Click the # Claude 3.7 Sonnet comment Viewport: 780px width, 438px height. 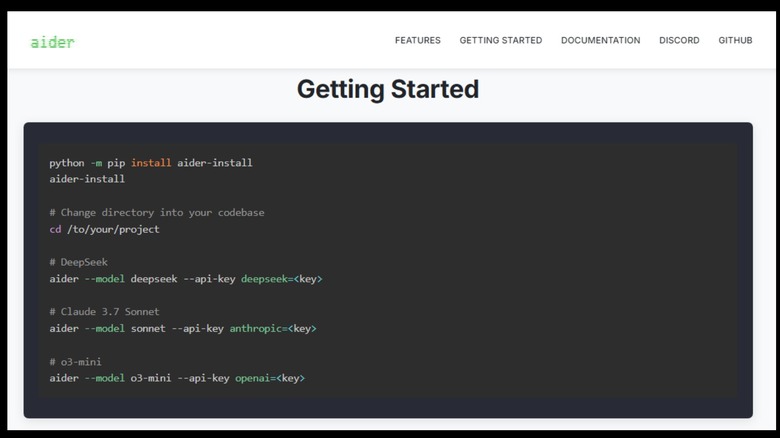click(x=104, y=312)
